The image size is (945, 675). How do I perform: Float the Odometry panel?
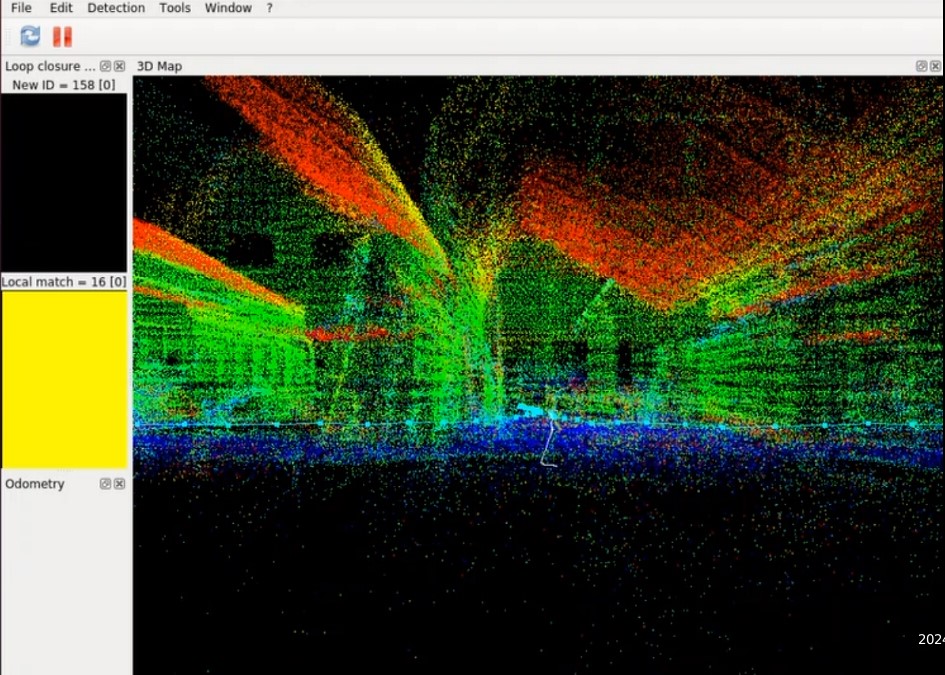(106, 484)
